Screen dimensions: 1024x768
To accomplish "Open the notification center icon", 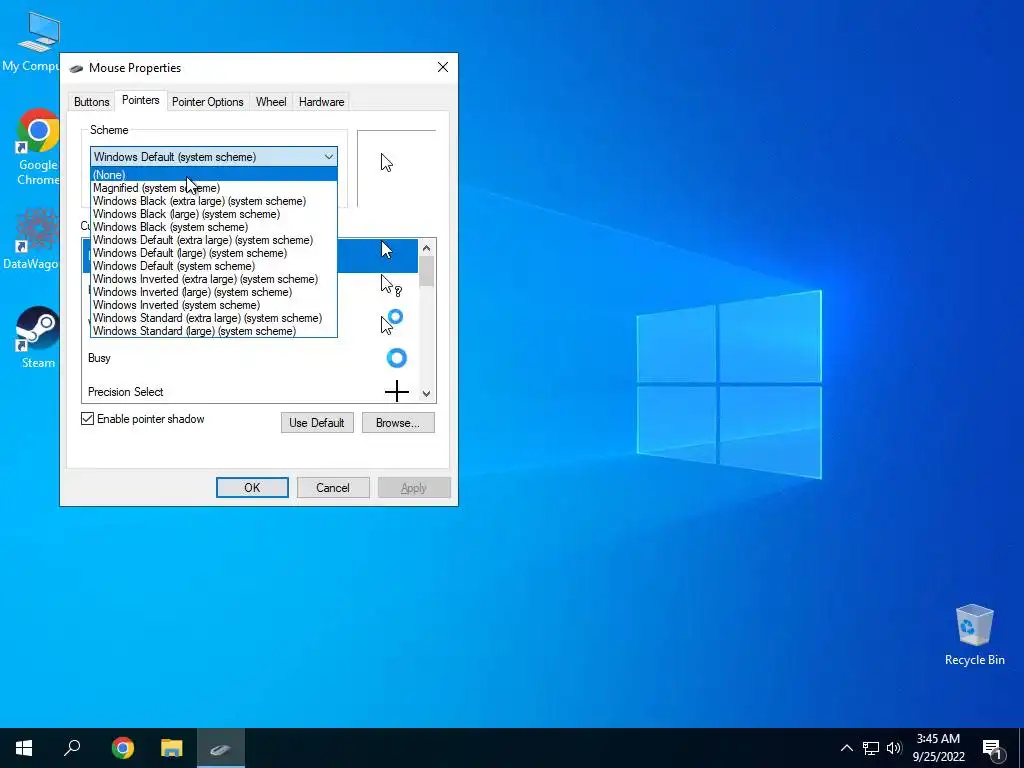I will click(992, 748).
